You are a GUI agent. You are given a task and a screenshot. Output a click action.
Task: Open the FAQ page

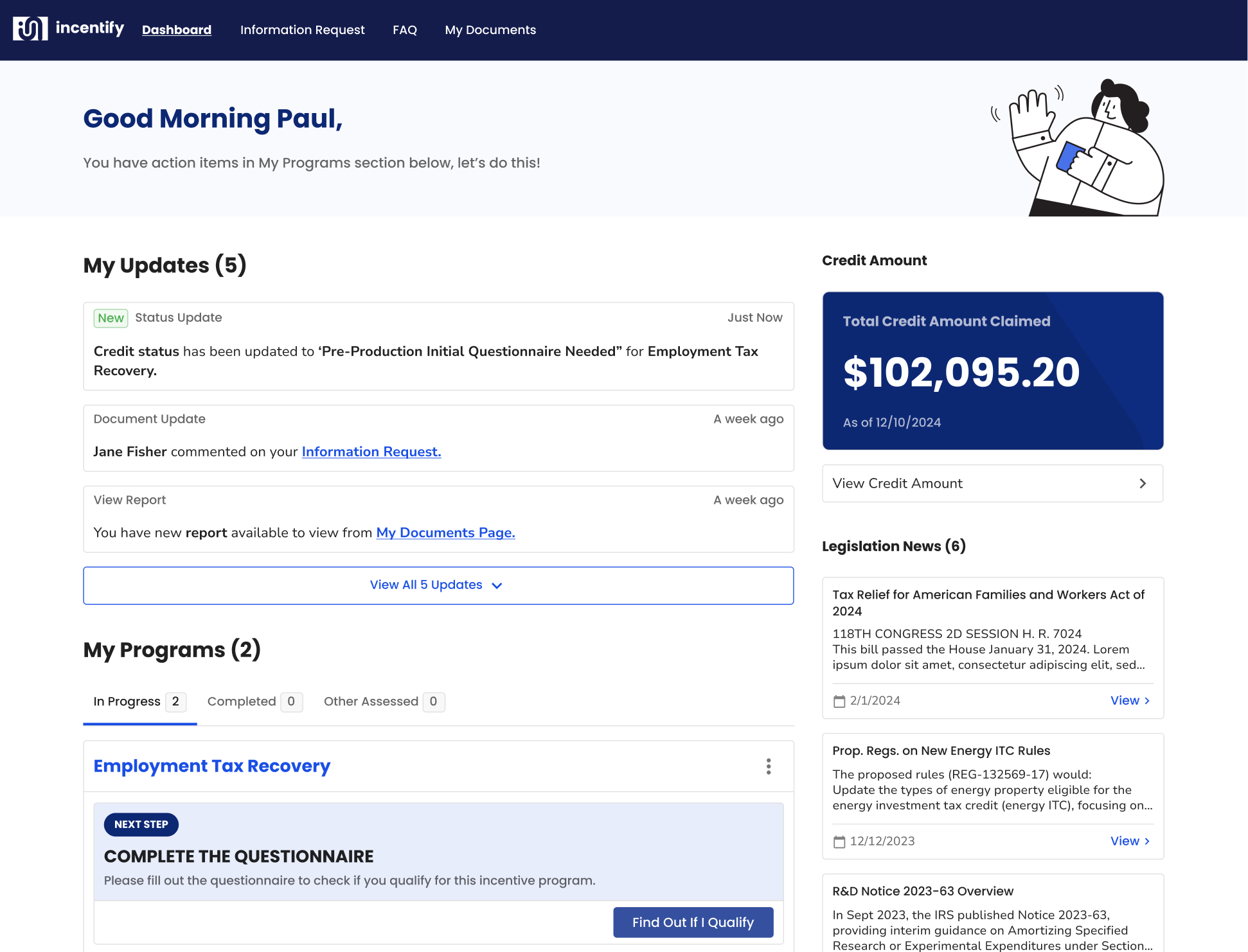[x=405, y=30]
